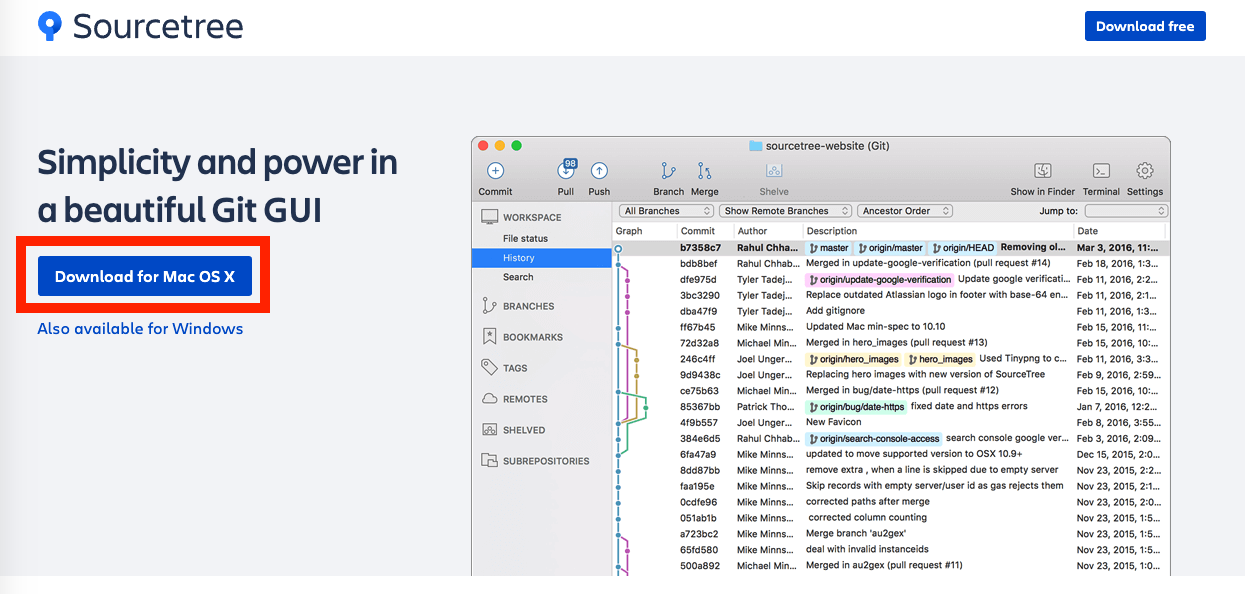Click the origin/master label

tap(890, 247)
